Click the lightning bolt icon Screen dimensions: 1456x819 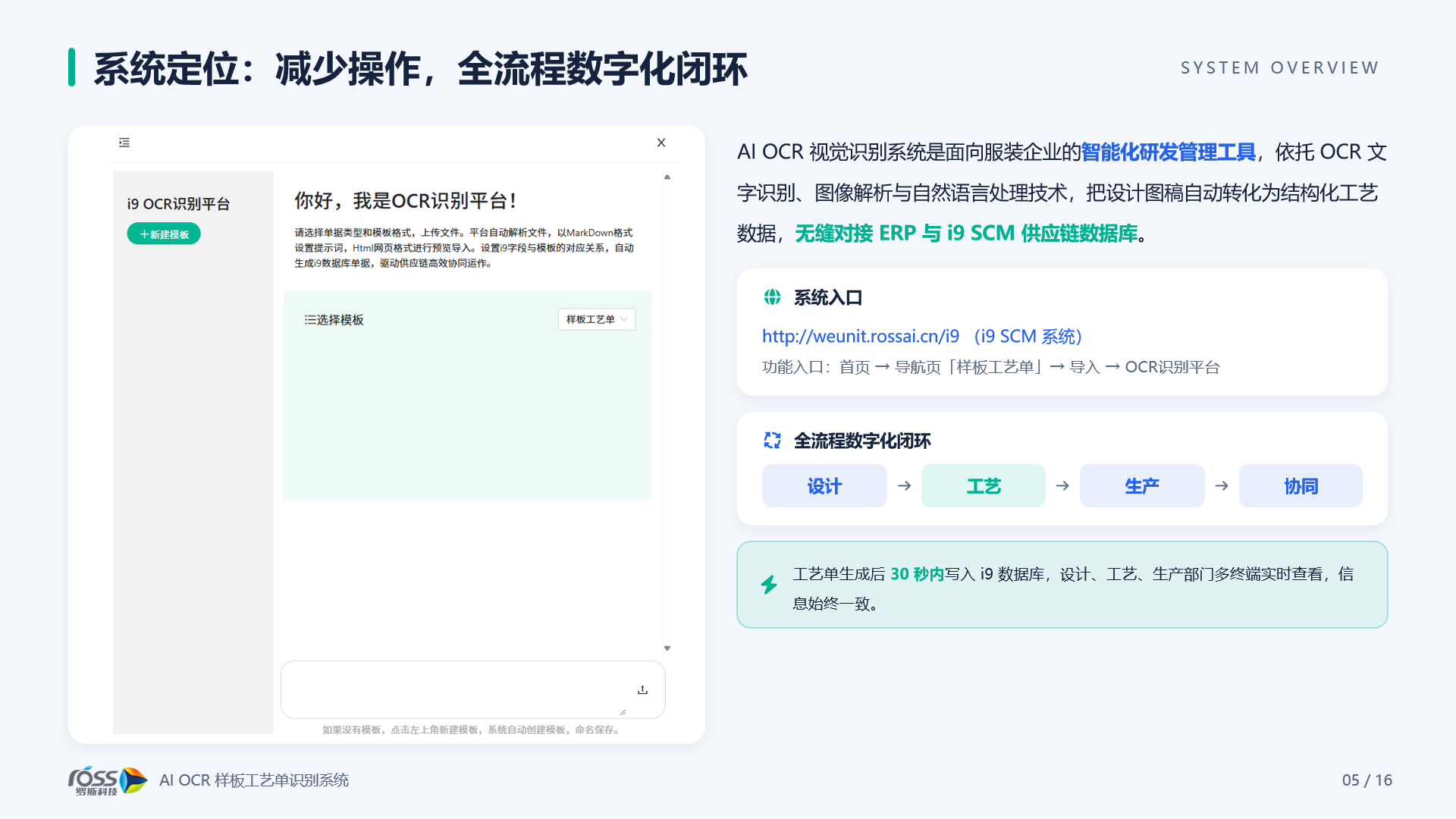769,585
